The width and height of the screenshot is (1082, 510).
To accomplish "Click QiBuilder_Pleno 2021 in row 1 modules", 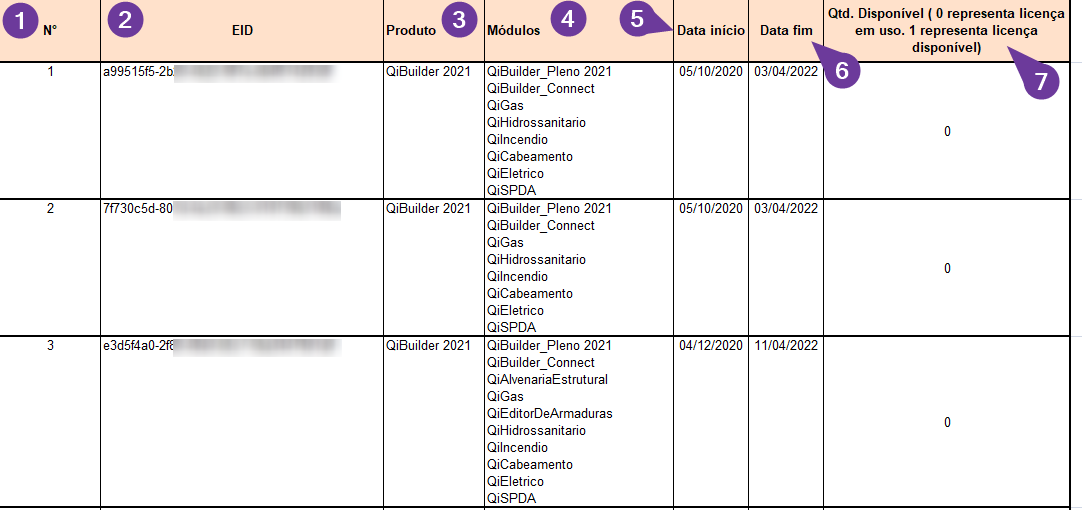I will pyautogui.click(x=549, y=71).
